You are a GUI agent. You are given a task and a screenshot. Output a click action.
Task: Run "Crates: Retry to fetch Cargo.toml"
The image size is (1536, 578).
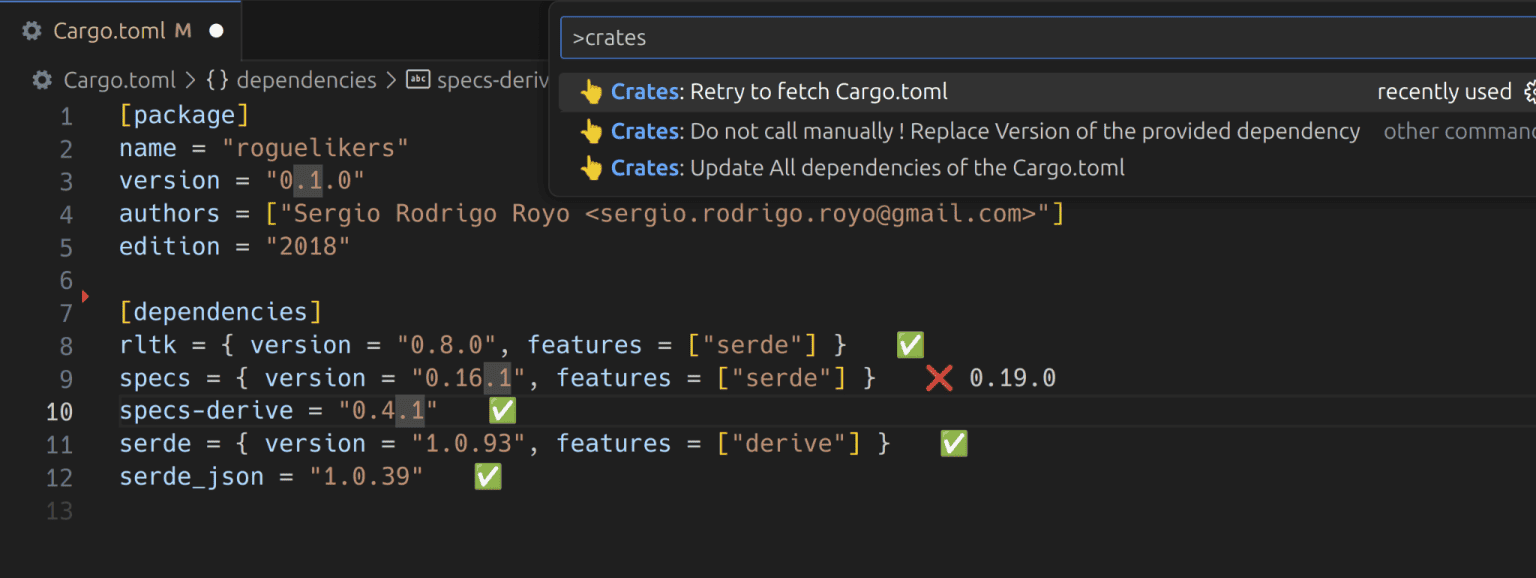790,91
